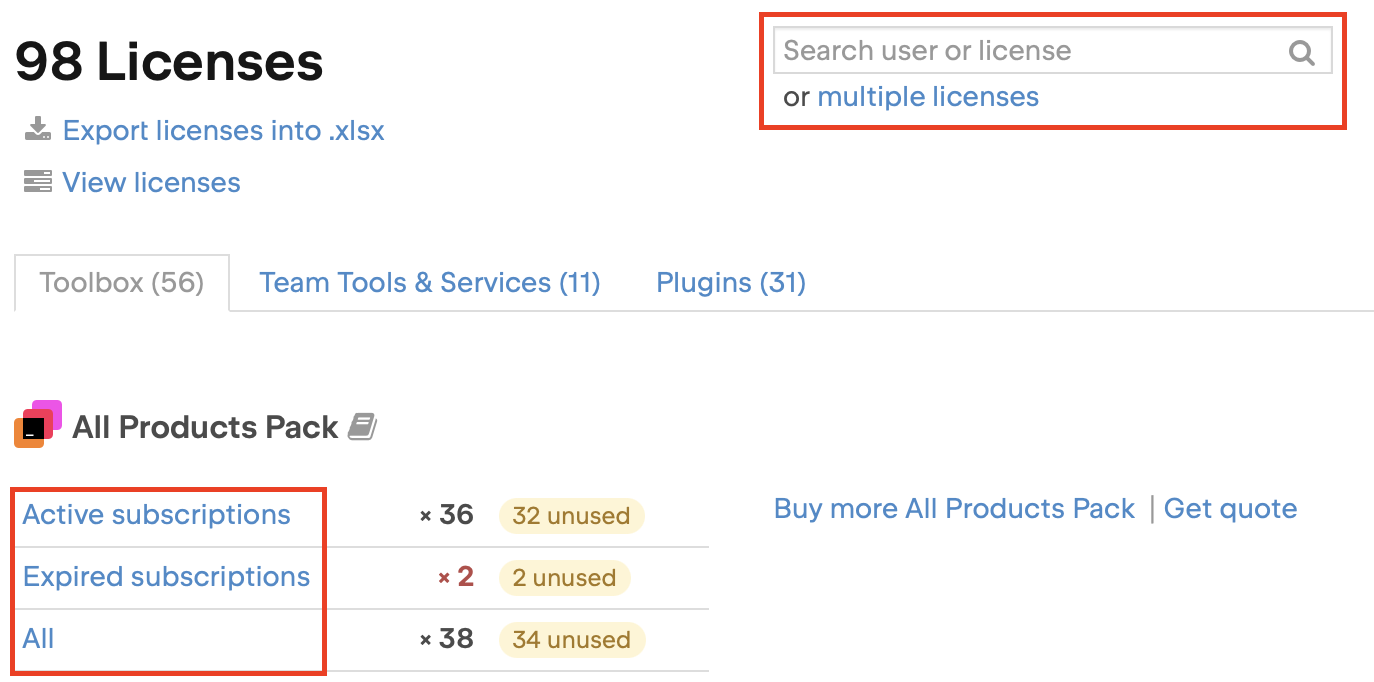Open the multiple licenses search link
1374x682 pixels.
pos(928,97)
